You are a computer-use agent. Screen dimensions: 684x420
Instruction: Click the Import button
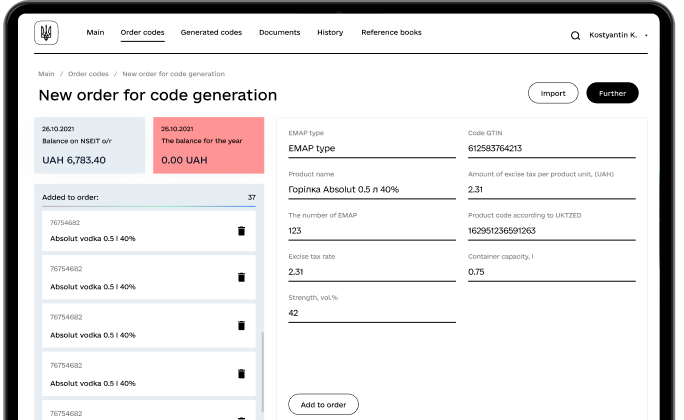coord(553,93)
